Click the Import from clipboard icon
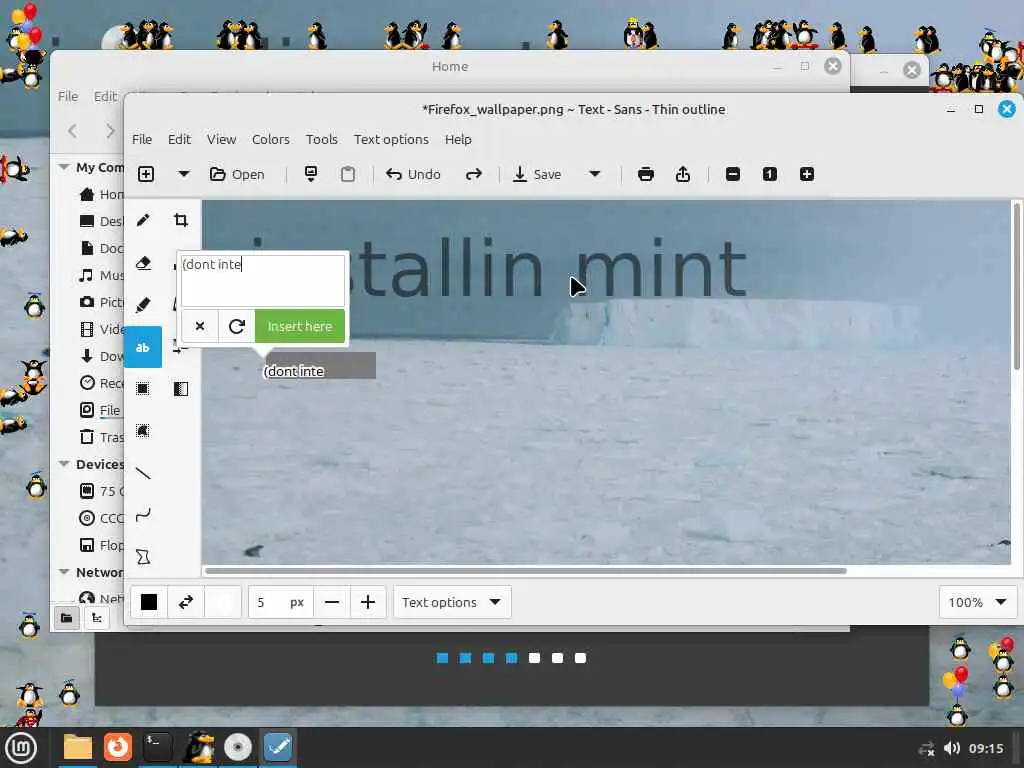The height and width of the screenshot is (768, 1024). (x=311, y=174)
